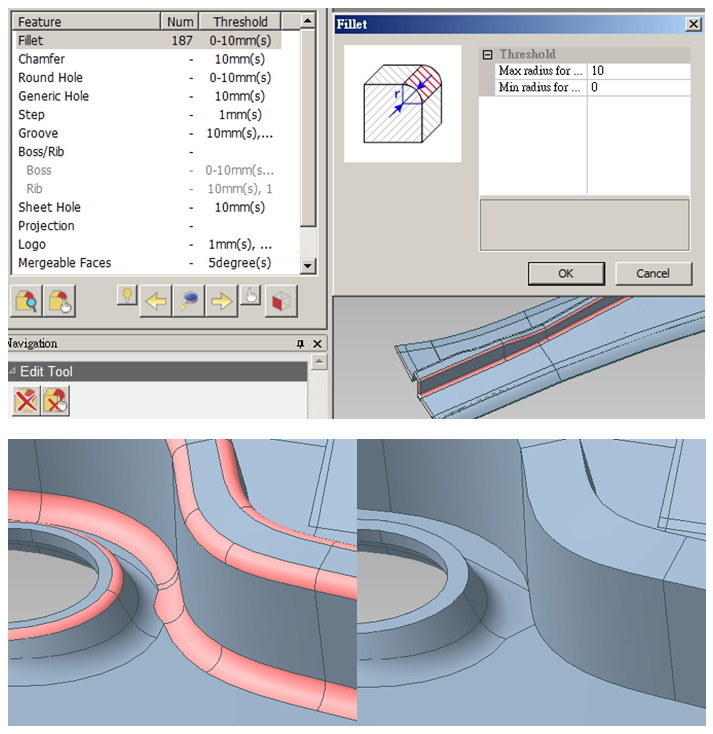Click the feature list scroll down arrow

coord(307,265)
